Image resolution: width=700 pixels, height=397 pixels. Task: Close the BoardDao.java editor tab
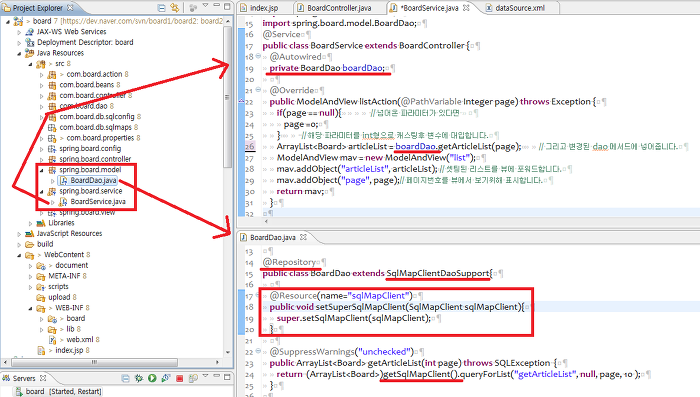[303, 237]
